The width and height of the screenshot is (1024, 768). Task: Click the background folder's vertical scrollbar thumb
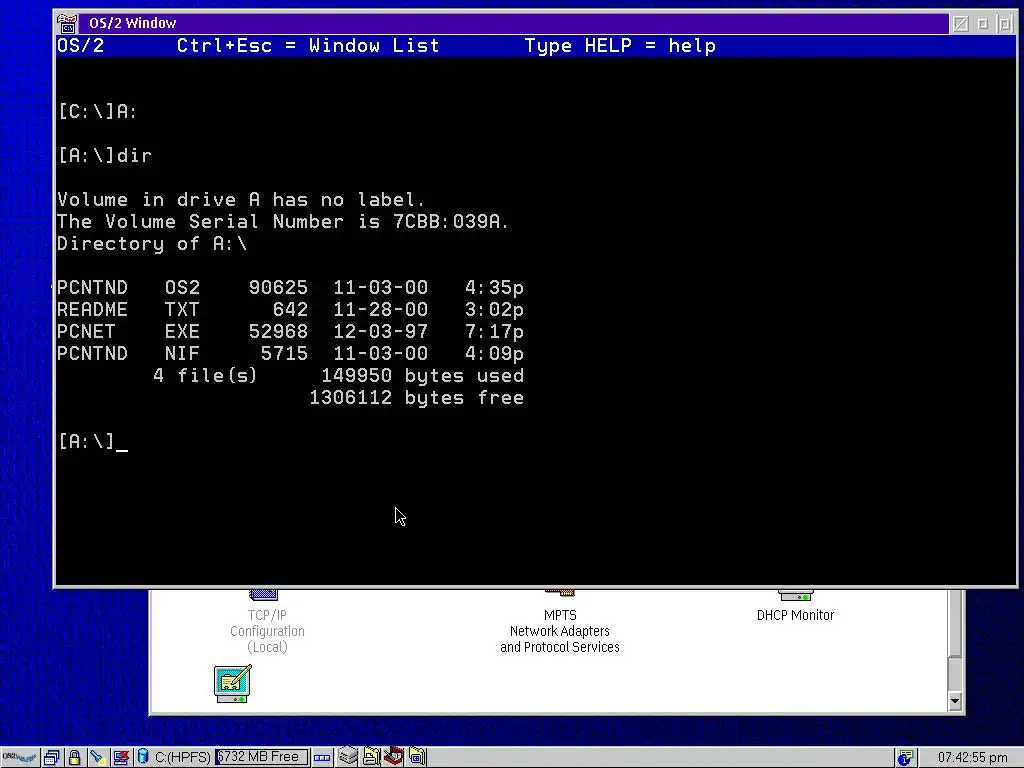click(955, 624)
